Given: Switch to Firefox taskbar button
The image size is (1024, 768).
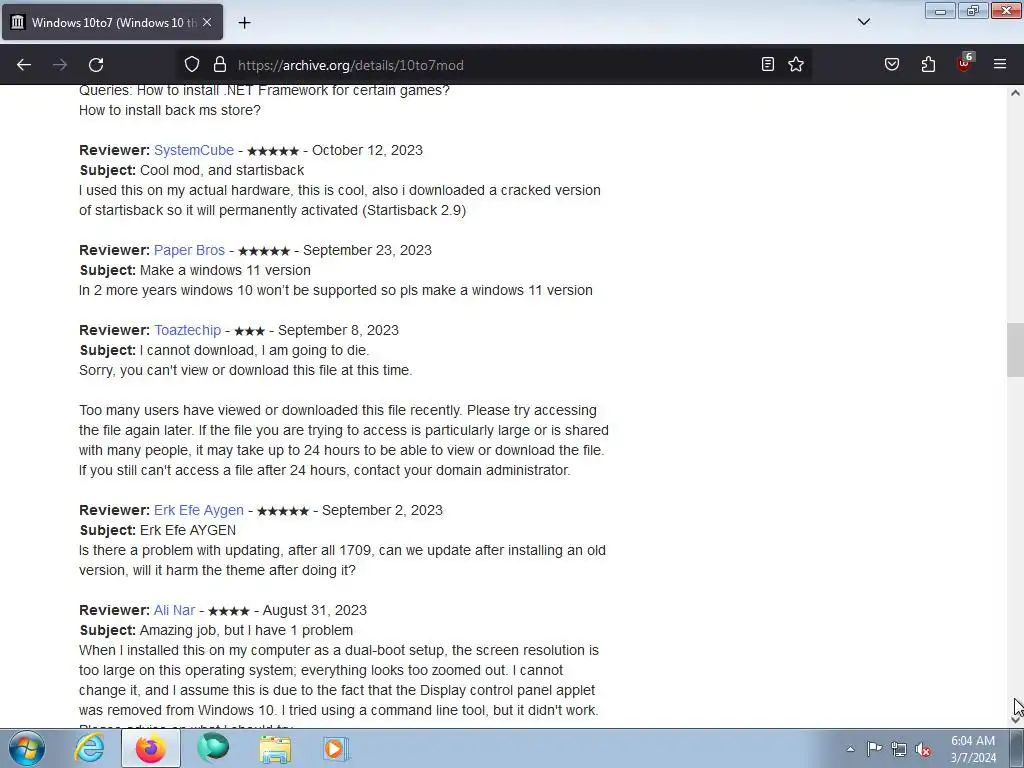Looking at the screenshot, I should click(151, 748).
